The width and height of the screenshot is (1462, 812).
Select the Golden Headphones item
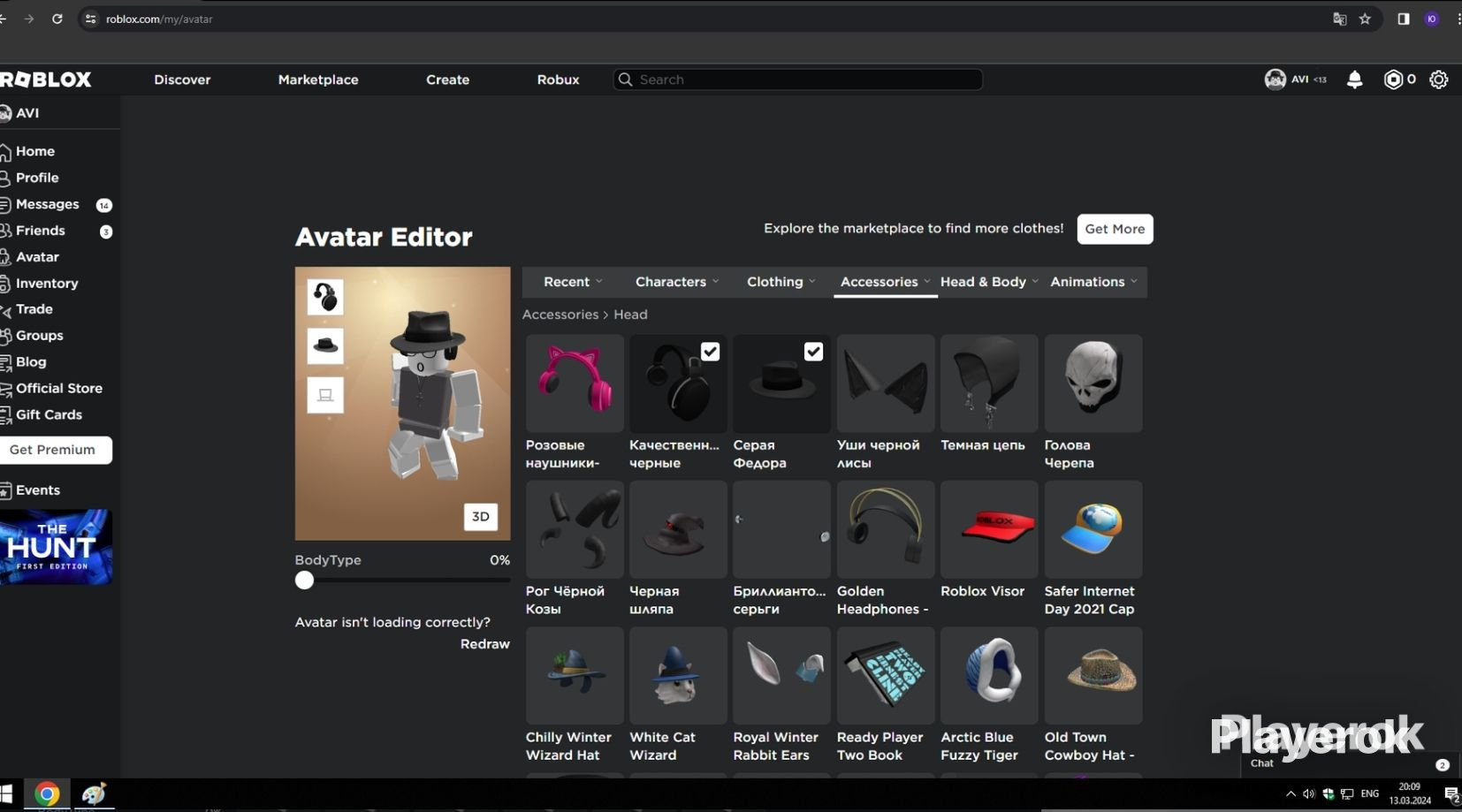pos(886,529)
